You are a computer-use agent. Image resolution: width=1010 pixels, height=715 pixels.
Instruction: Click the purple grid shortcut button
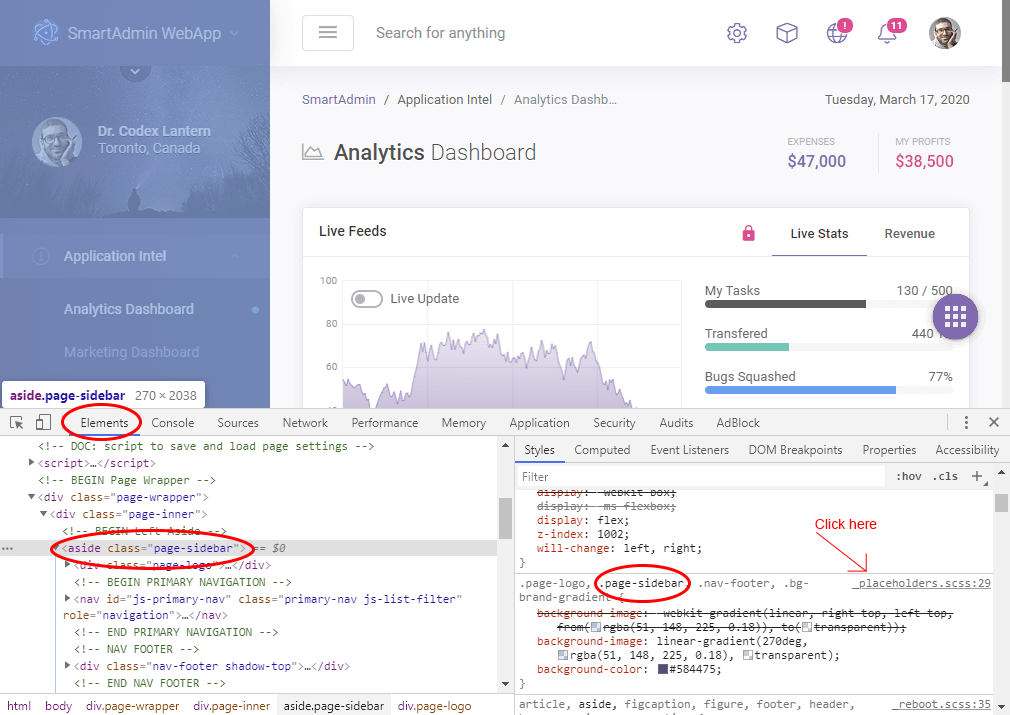tap(955, 317)
